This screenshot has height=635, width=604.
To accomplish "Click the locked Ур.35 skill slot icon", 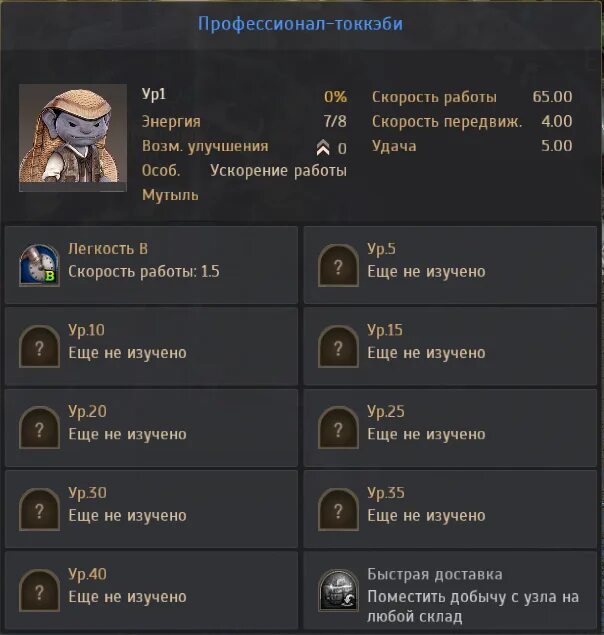I will (338, 509).
